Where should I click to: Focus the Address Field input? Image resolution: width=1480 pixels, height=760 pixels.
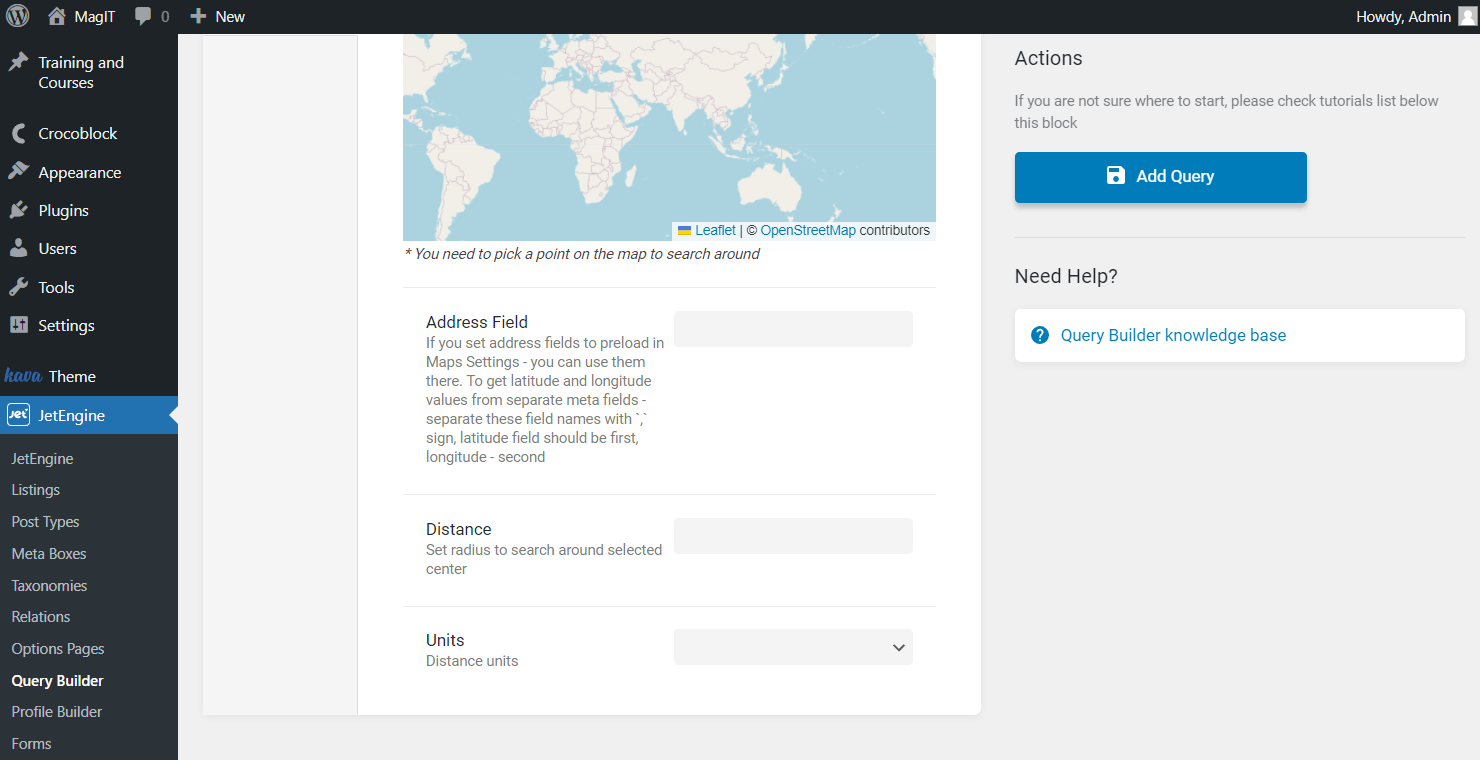[793, 329]
